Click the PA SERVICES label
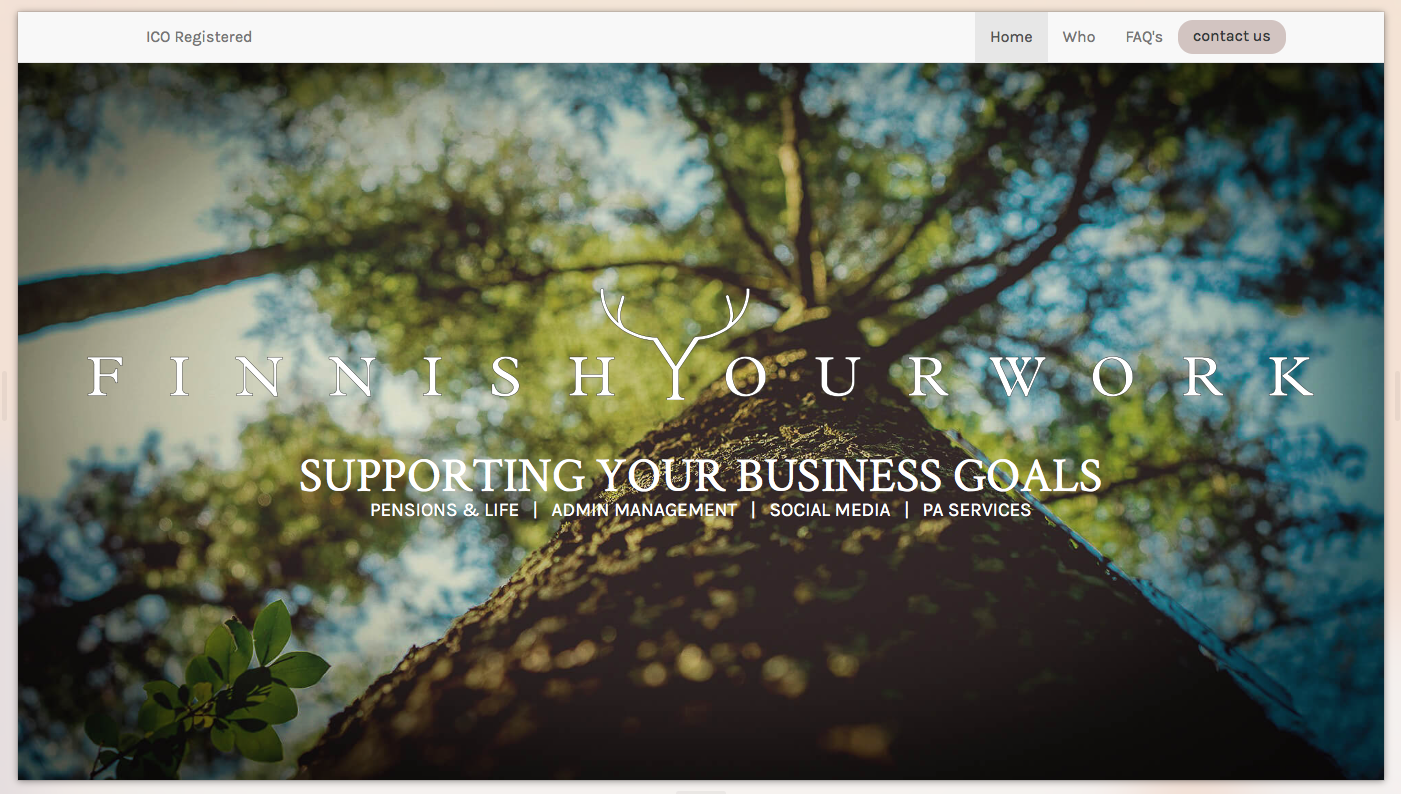 [977, 510]
